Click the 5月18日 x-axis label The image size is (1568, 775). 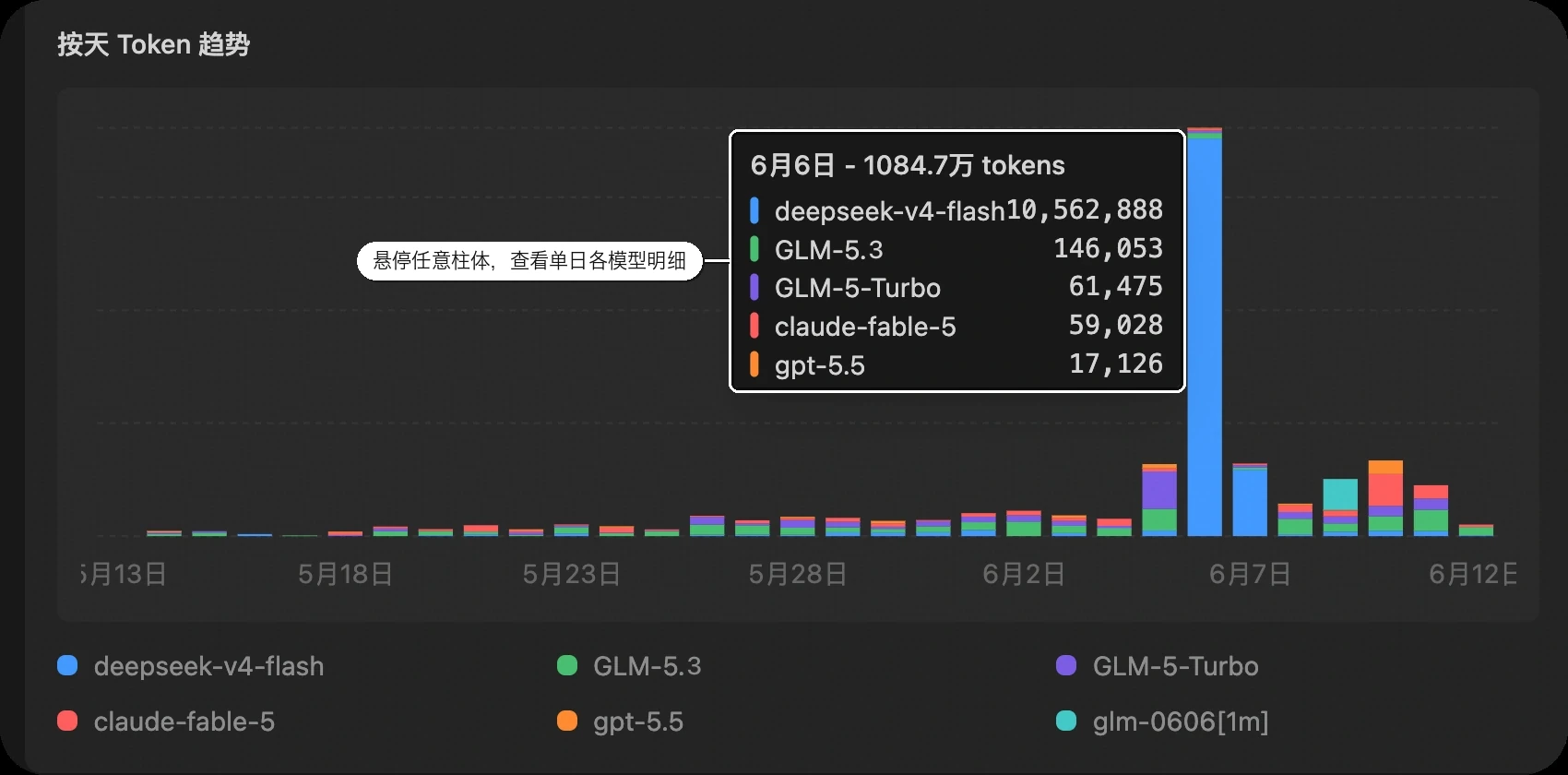tap(346, 574)
